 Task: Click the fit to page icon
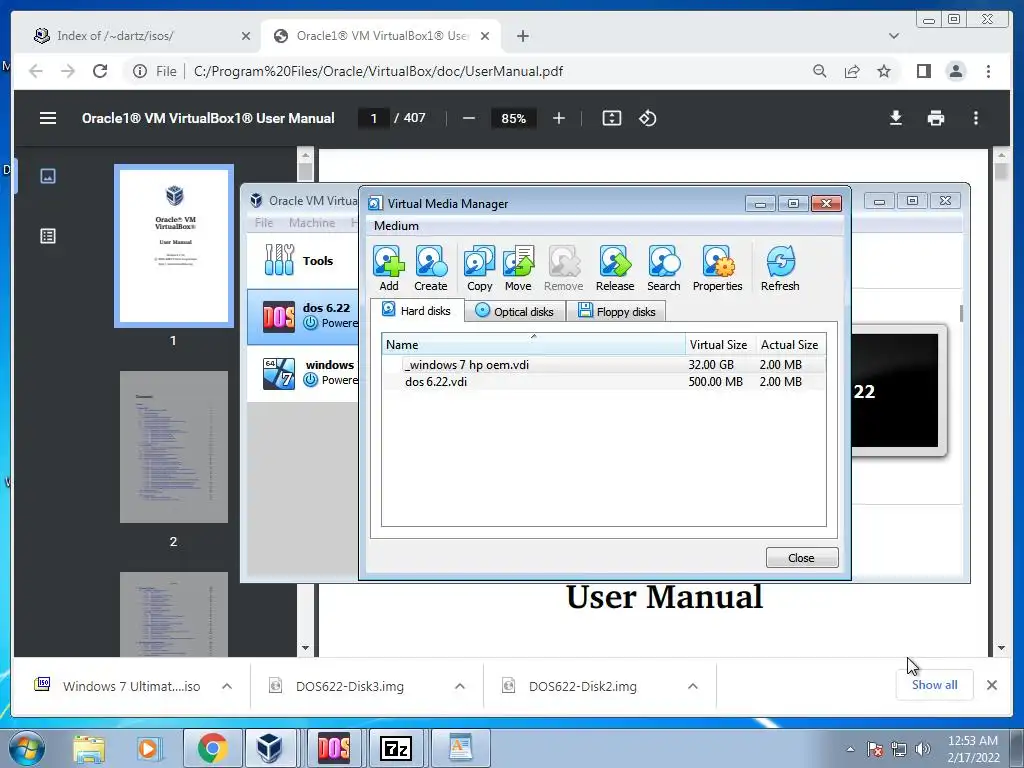coord(611,118)
